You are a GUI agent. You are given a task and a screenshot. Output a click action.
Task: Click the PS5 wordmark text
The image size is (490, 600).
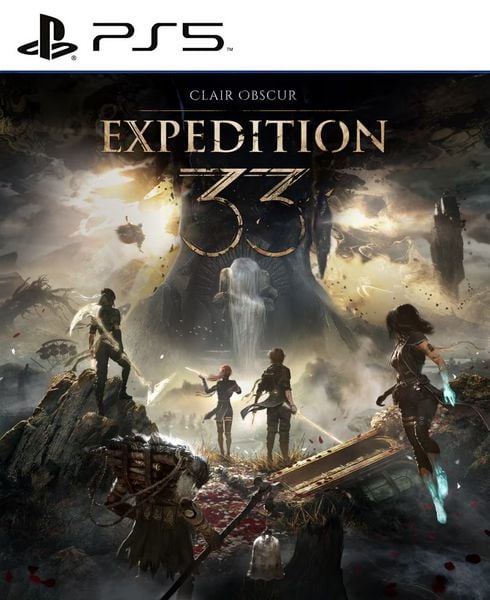coord(159,37)
